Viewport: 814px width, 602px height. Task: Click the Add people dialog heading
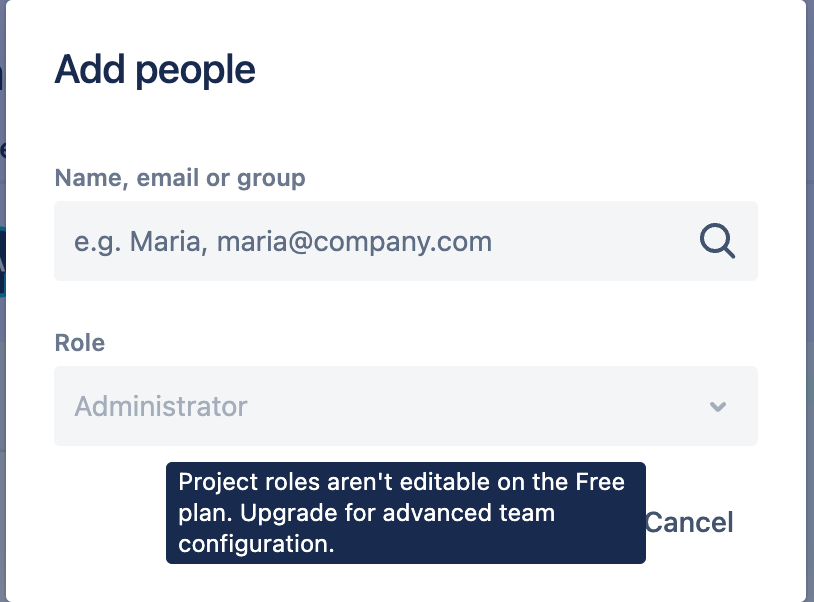click(x=155, y=68)
